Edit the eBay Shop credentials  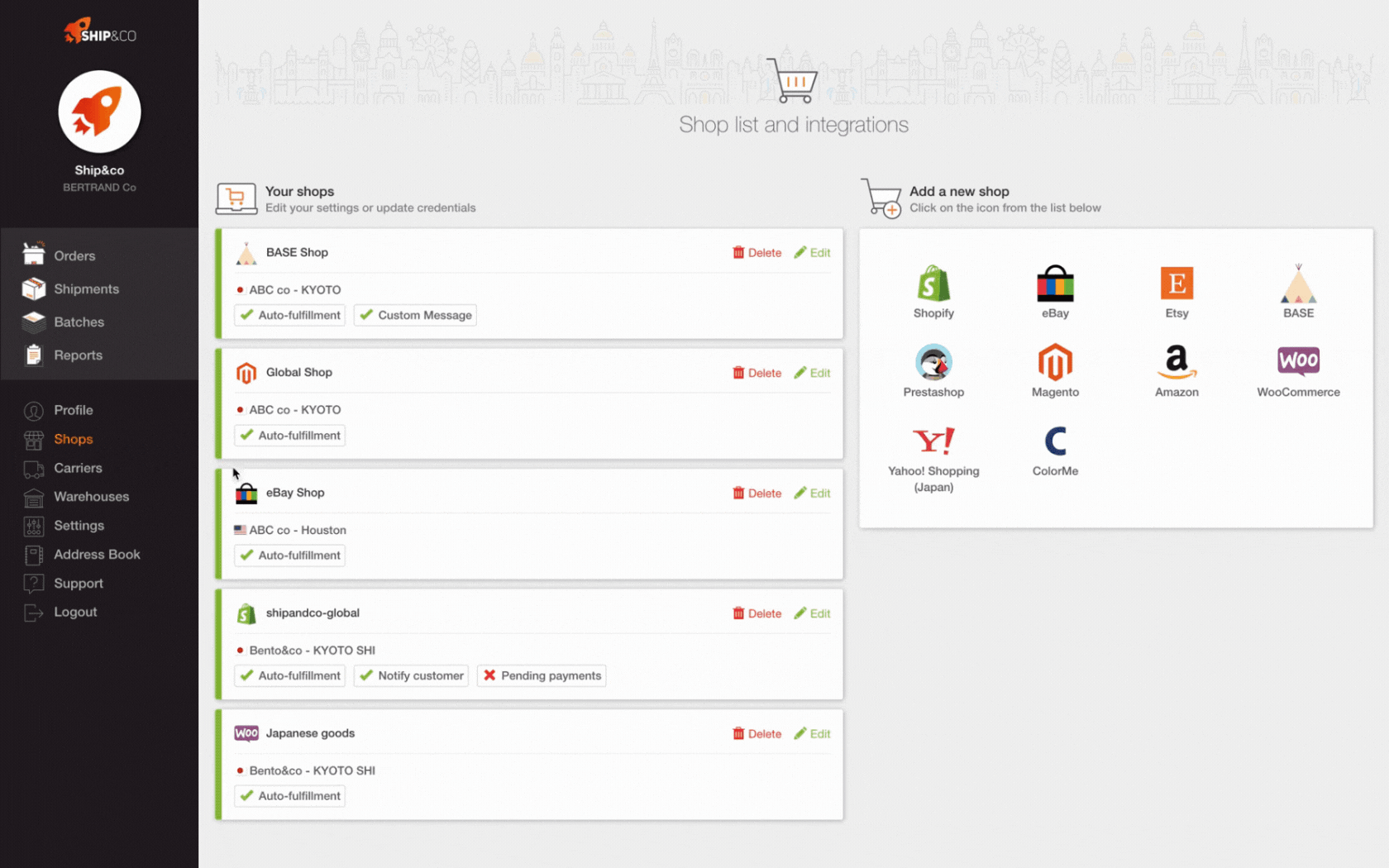[812, 494]
